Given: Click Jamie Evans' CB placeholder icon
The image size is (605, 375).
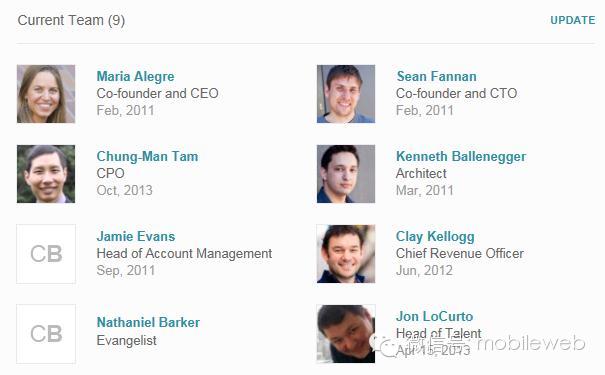Looking at the screenshot, I should (x=46, y=254).
